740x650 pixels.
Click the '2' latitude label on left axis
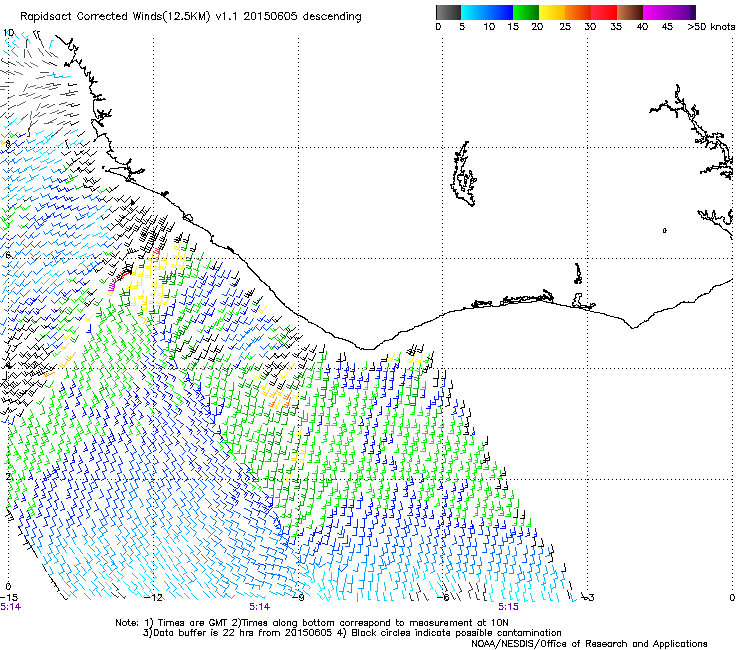pyautogui.click(x=8, y=476)
